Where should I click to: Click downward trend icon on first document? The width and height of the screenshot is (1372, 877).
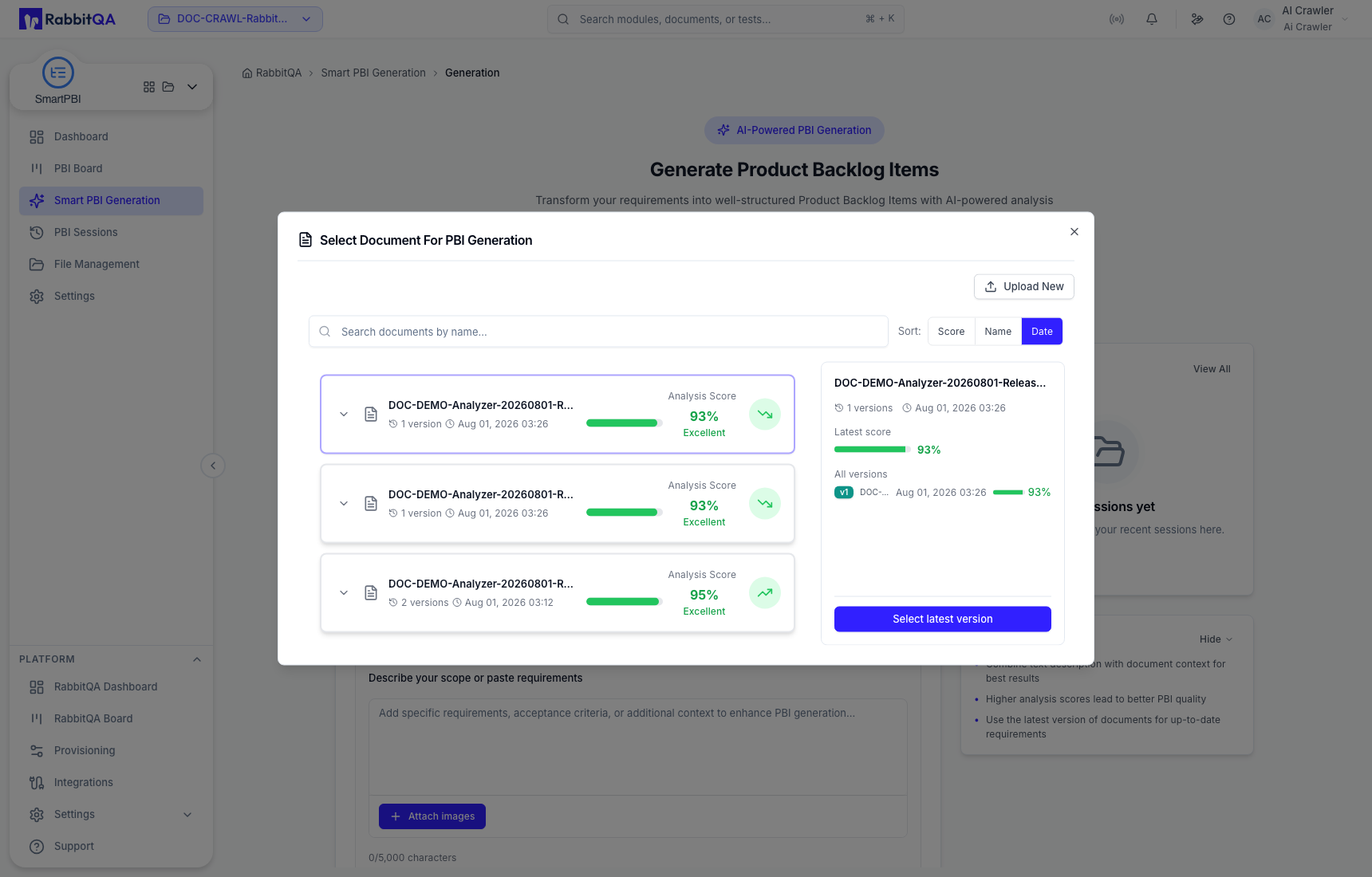(765, 415)
